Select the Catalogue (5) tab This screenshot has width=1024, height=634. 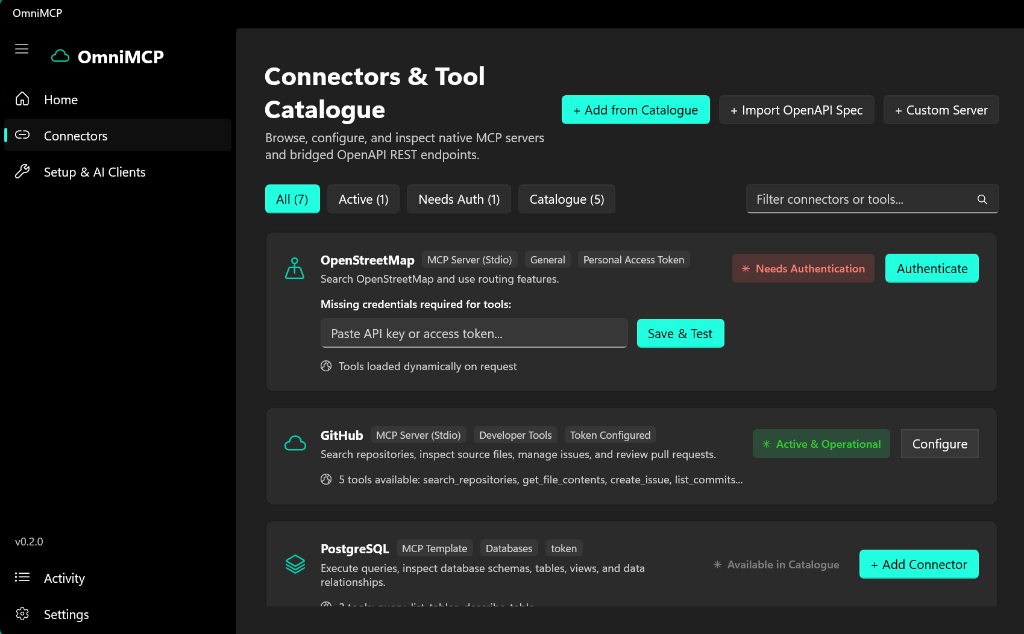click(x=566, y=199)
